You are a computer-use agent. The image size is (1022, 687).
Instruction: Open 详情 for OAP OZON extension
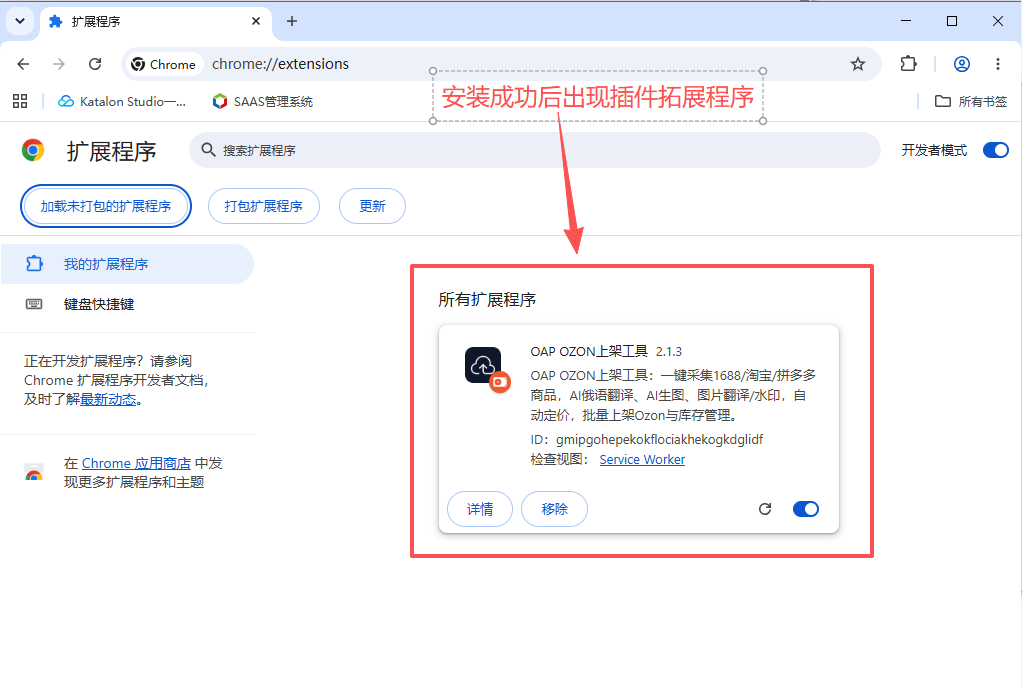(480, 509)
